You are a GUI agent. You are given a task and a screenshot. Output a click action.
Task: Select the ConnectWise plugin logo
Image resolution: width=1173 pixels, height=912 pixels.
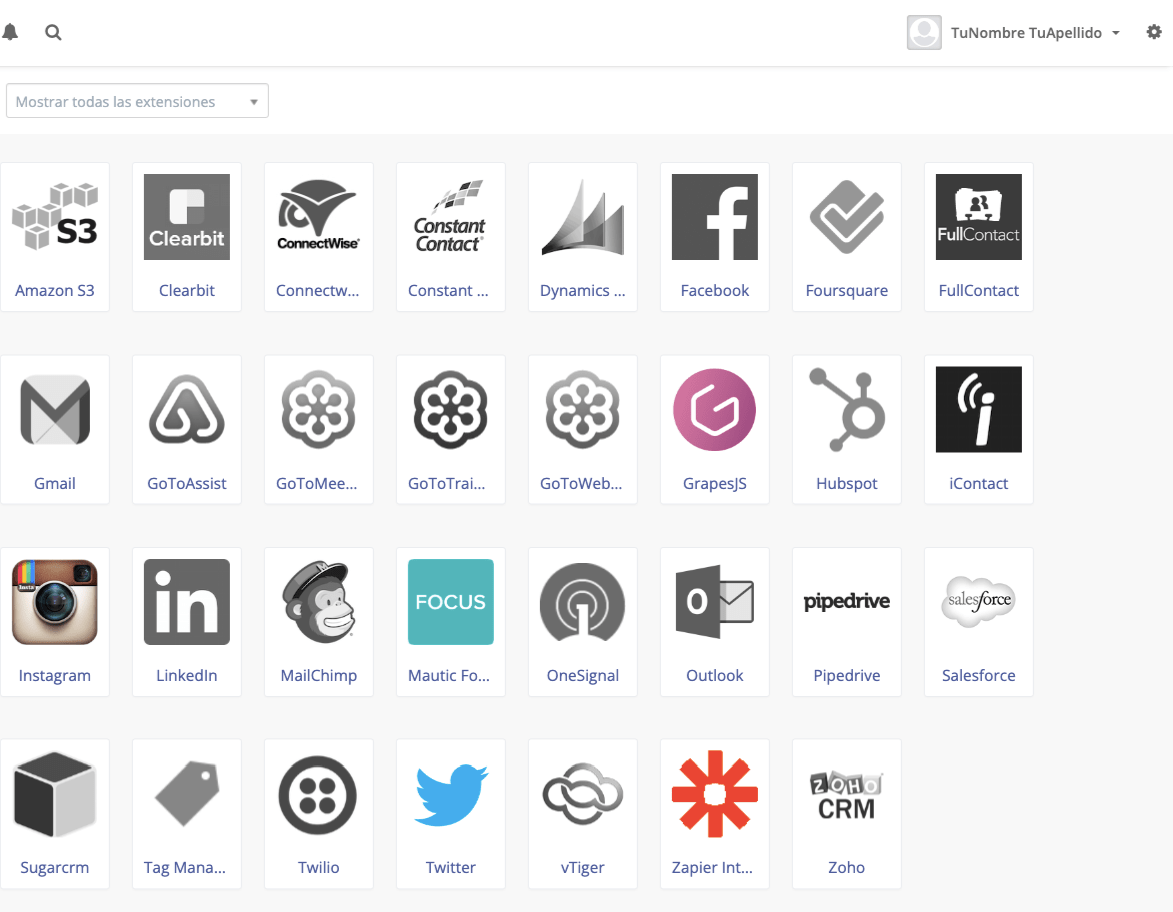[319, 215]
